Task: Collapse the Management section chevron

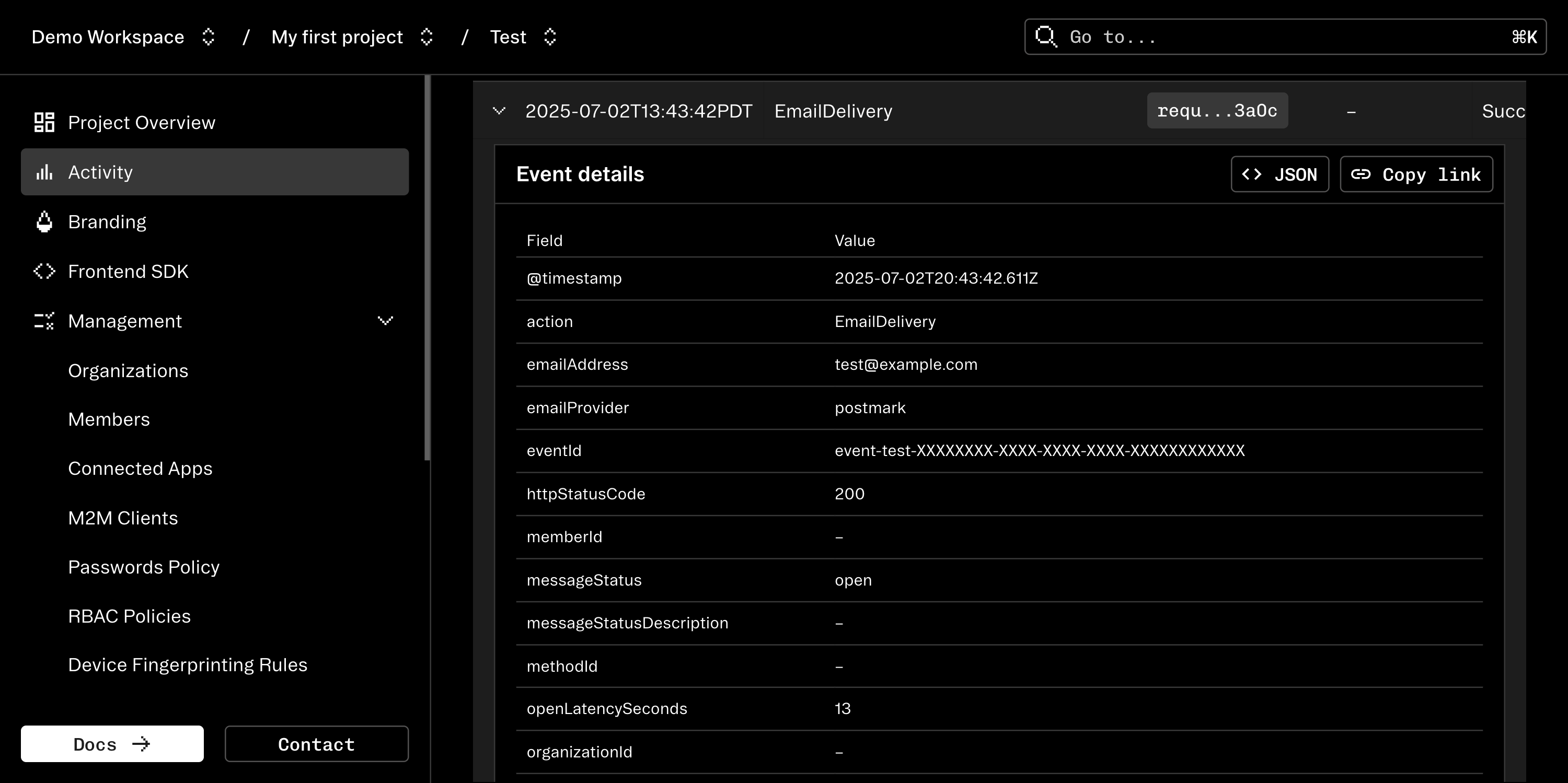Action: click(x=385, y=321)
